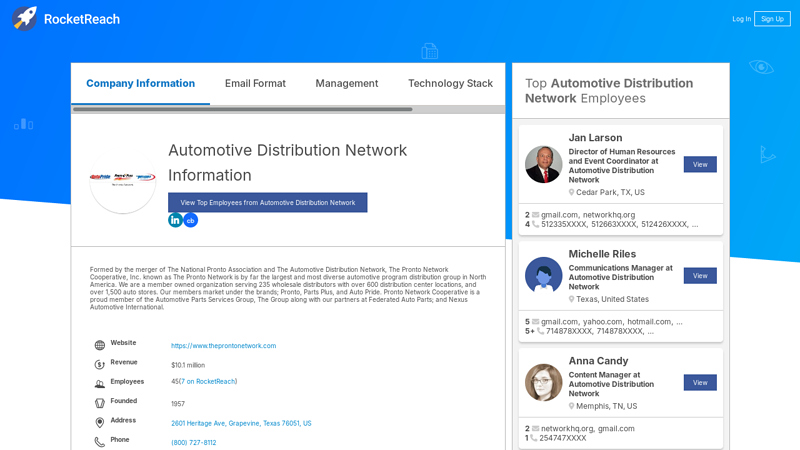This screenshot has width=800, height=450.
Task: View Jan Larson's profile
Action: click(x=700, y=164)
